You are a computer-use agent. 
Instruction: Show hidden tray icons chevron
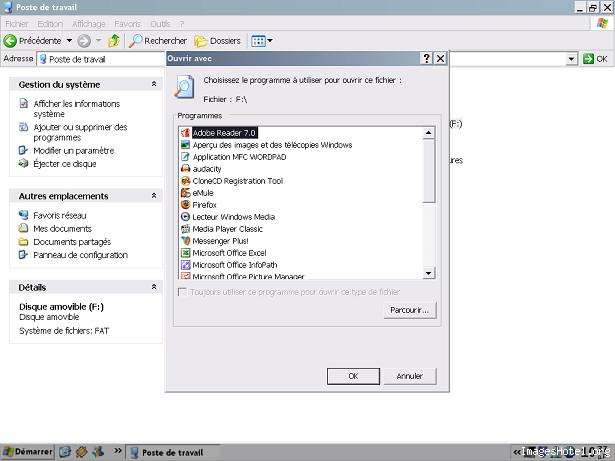517,452
